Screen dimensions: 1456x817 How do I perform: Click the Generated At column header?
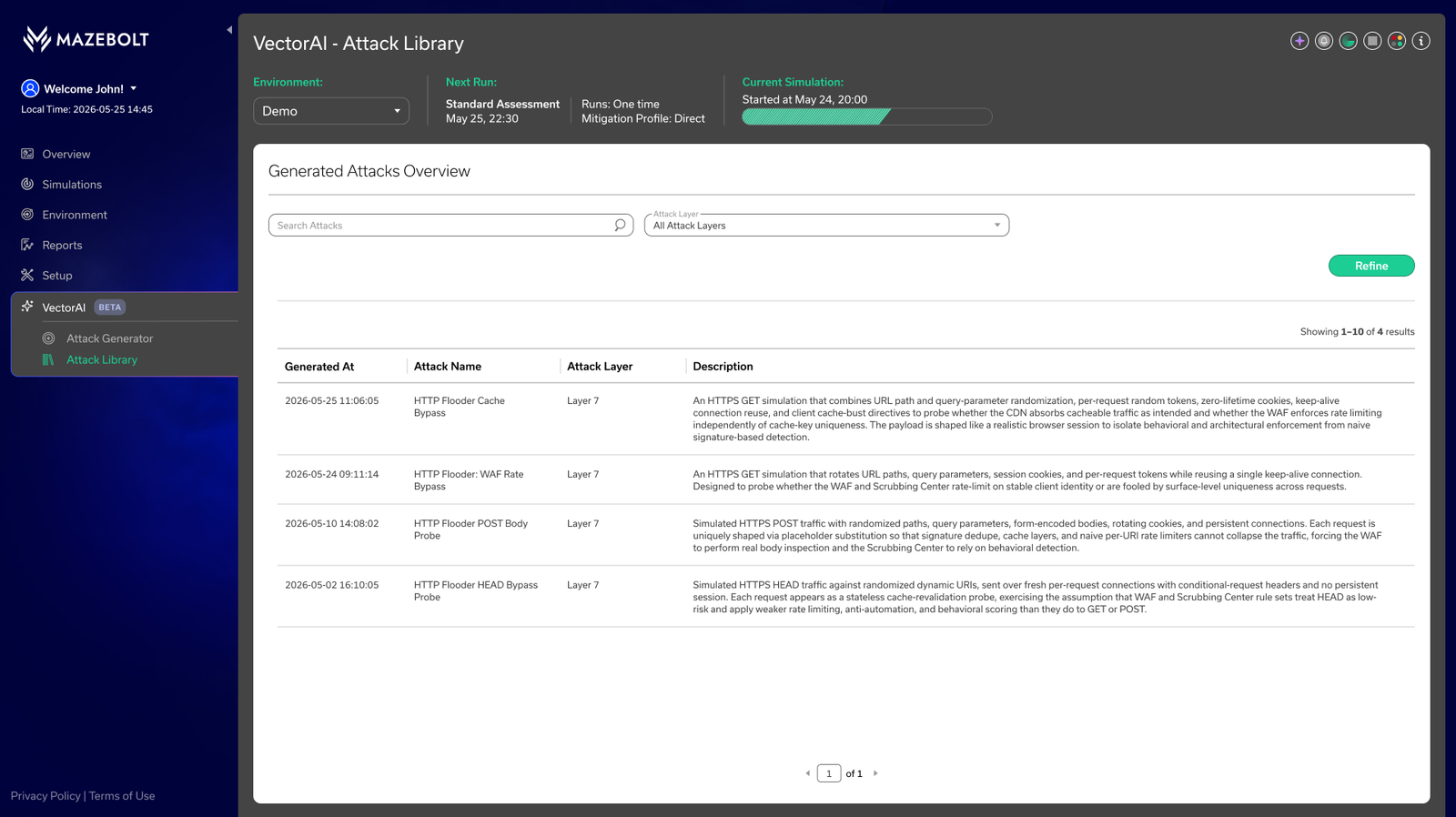coord(319,367)
